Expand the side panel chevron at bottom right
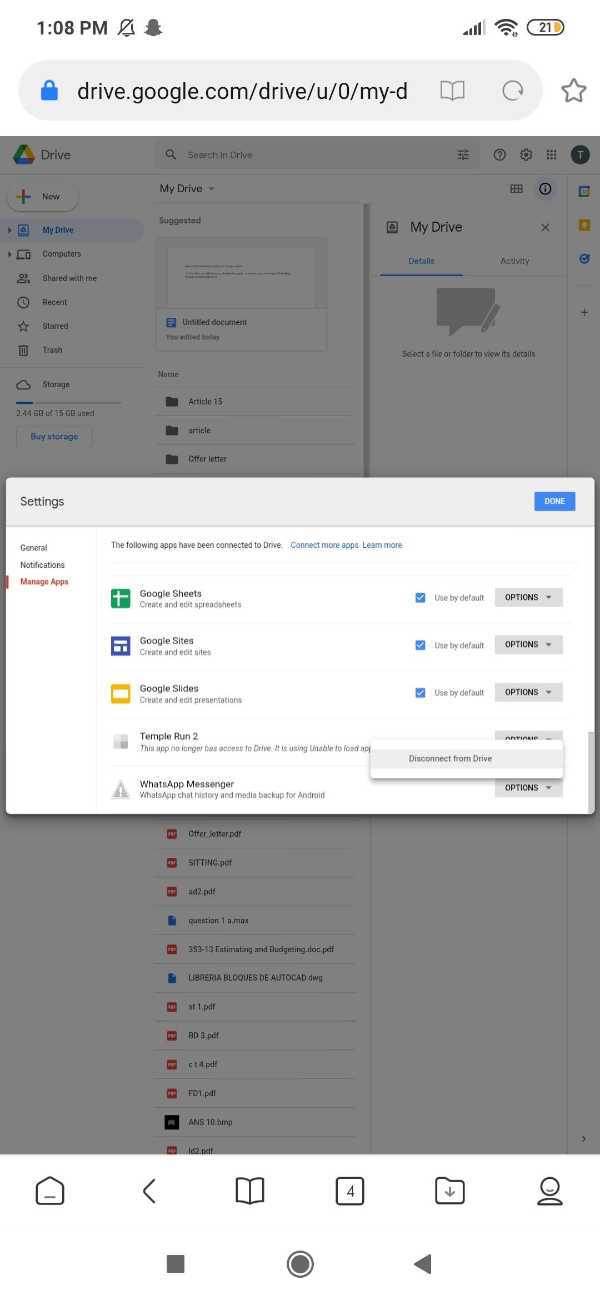The image size is (600, 1300). 584,1139
